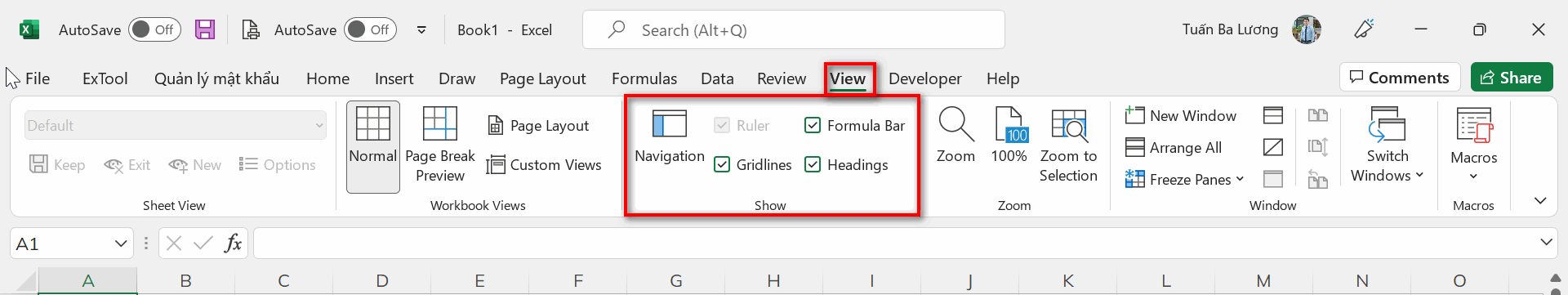Expand the Macros dropdown
This screenshot has height=295, width=1568.
pos(1473,176)
